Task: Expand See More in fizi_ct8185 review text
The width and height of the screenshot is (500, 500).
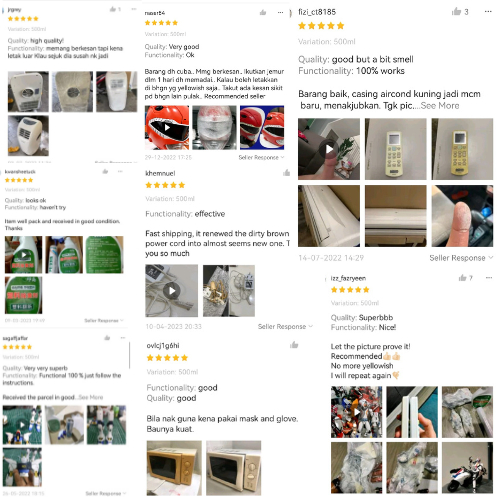Action: click(x=440, y=106)
